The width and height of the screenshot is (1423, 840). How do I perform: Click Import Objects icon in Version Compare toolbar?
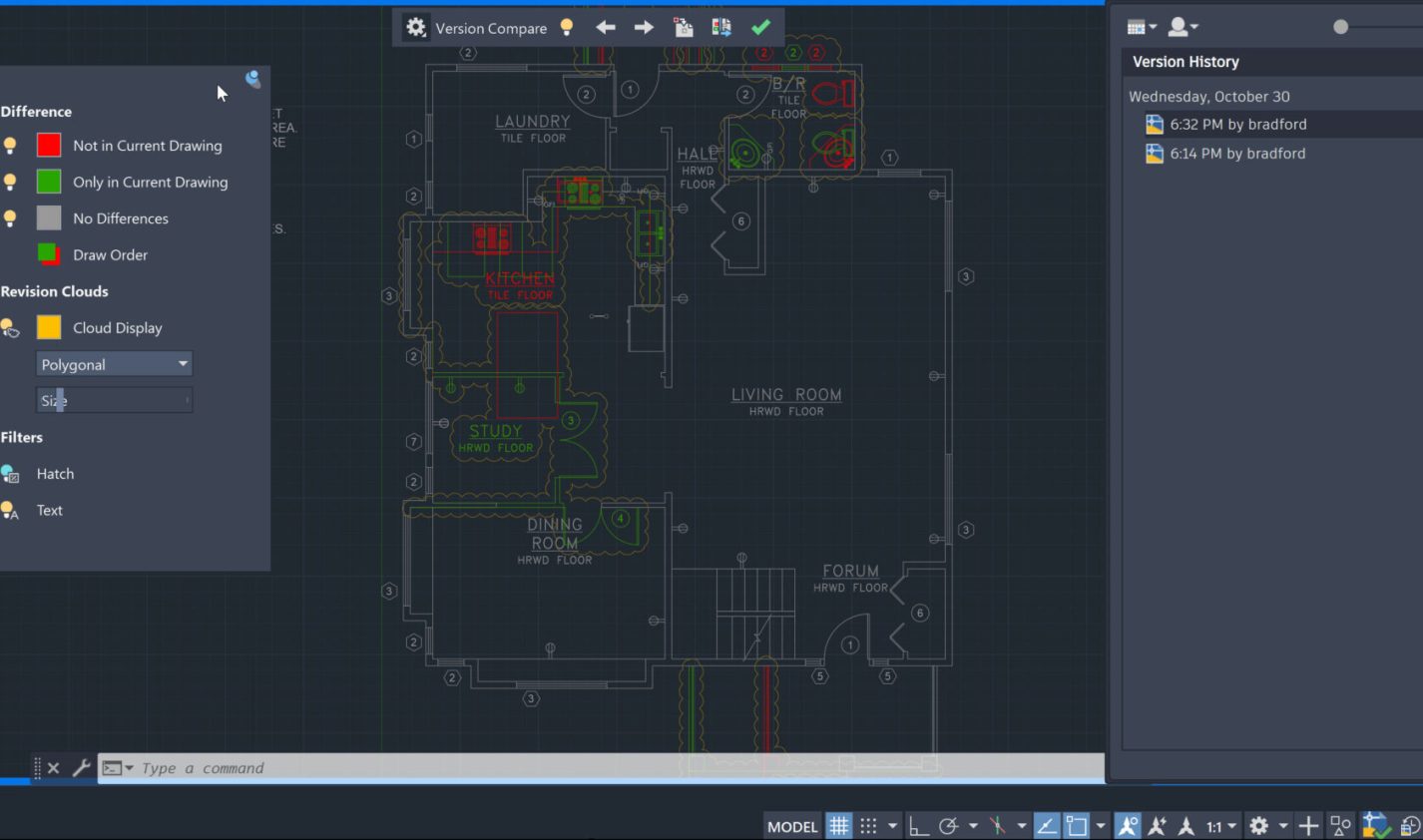683,28
